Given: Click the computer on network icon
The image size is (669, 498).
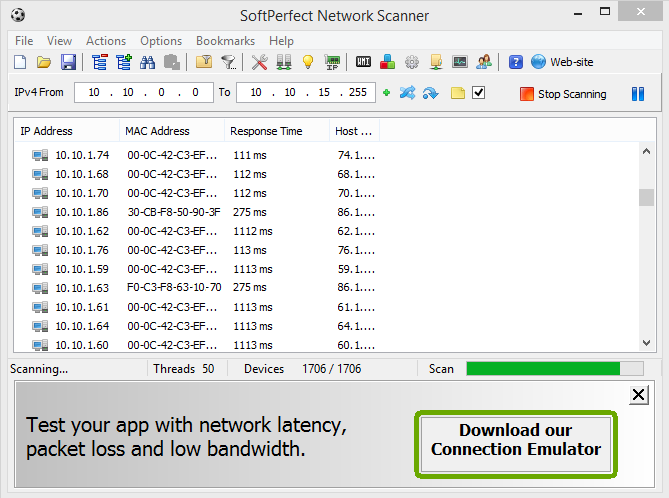Looking at the screenshot, I should coord(436,62).
